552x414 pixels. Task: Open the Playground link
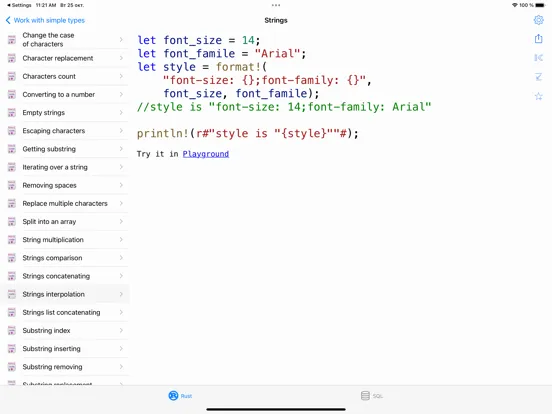[x=206, y=154]
